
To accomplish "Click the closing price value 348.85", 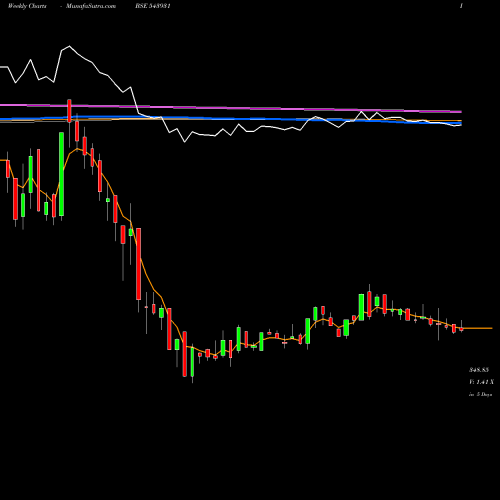I will coord(479,370).
